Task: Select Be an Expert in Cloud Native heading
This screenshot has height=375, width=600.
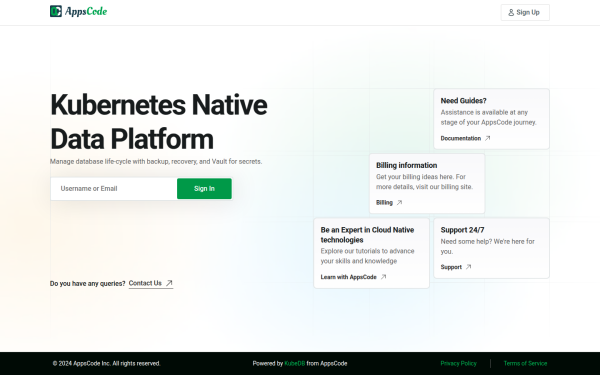Action: 367,235
